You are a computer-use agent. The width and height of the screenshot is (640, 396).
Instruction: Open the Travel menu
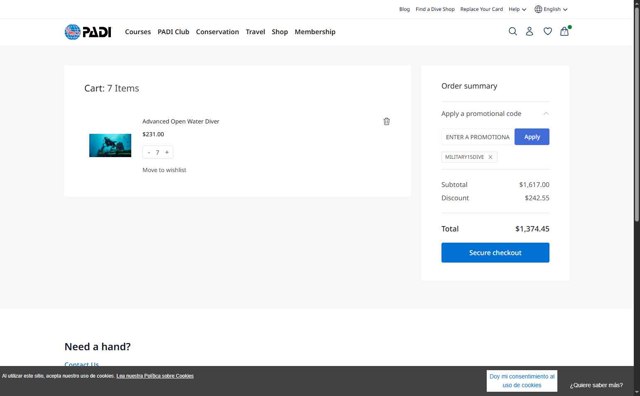point(255,32)
